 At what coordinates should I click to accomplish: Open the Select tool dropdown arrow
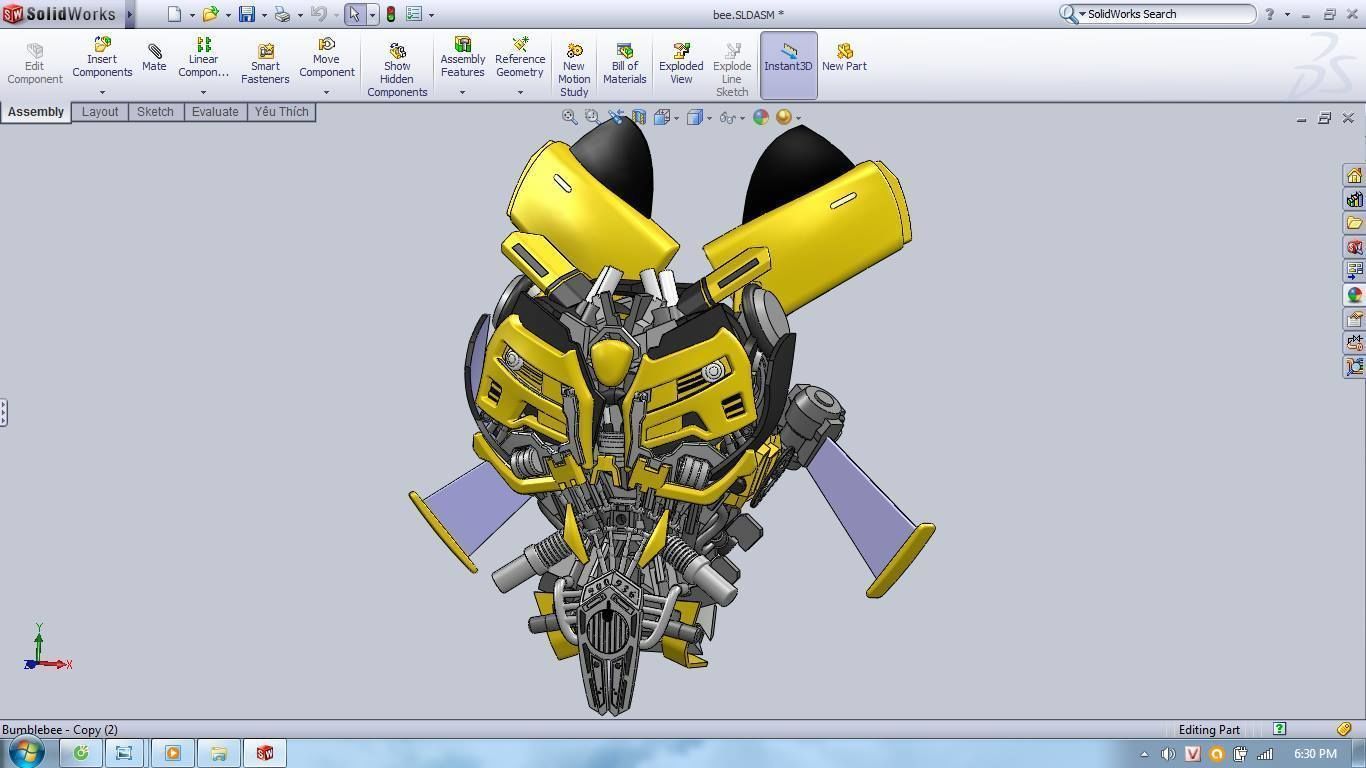pyautogui.click(x=372, y=15)
